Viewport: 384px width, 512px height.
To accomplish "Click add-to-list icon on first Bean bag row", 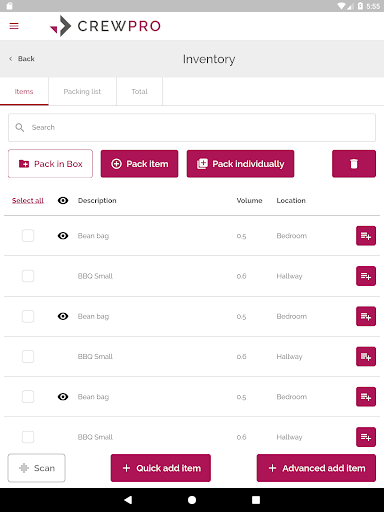I will click(x=366, y=236).
